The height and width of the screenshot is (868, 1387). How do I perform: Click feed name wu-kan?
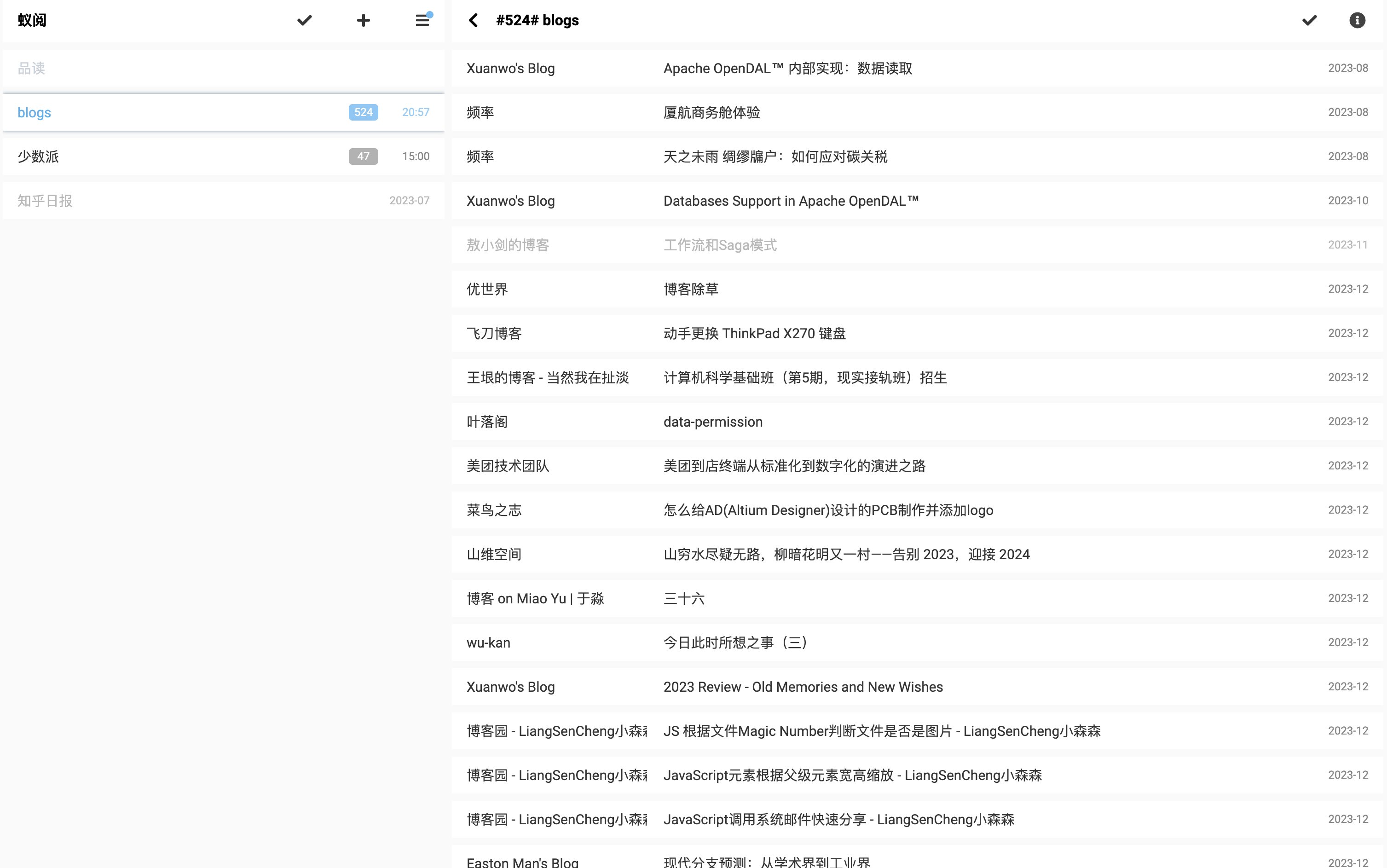(x=488, y=643)
